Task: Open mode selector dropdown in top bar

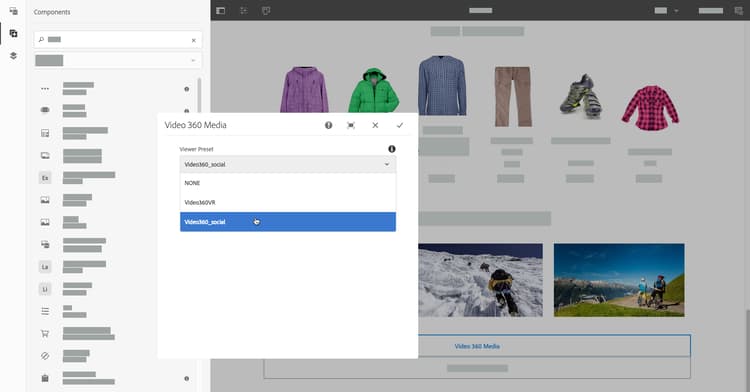Action: tap(667, 11)
